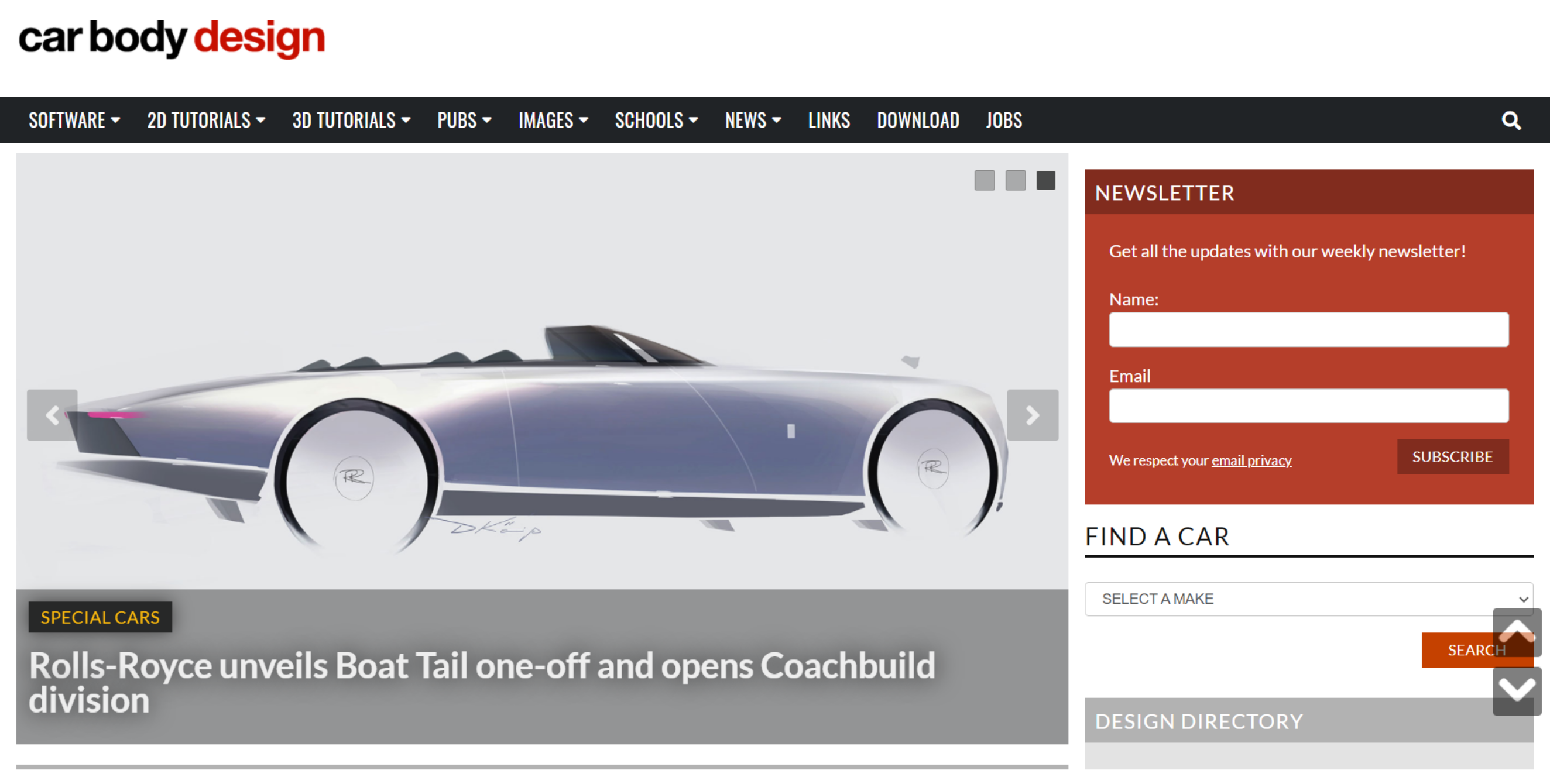Focus the newsletter Name field

tap(1309, 329)
